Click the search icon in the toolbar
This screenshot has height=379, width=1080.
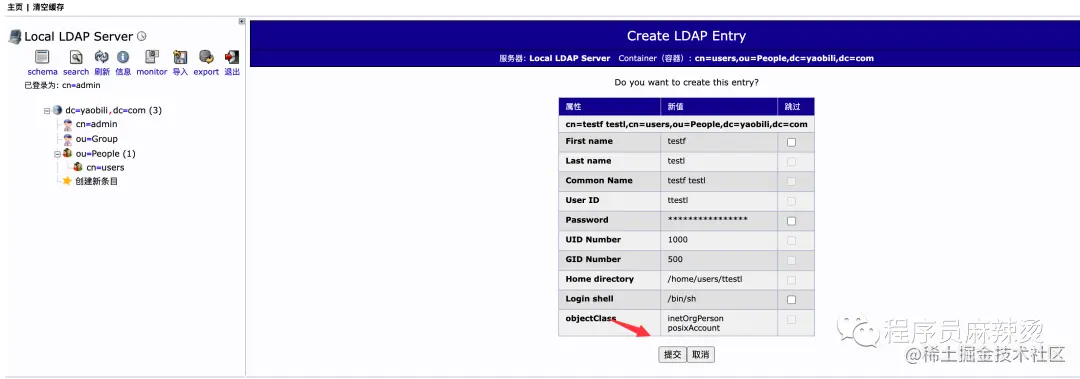pyautogui.click(x=76, y=57)
